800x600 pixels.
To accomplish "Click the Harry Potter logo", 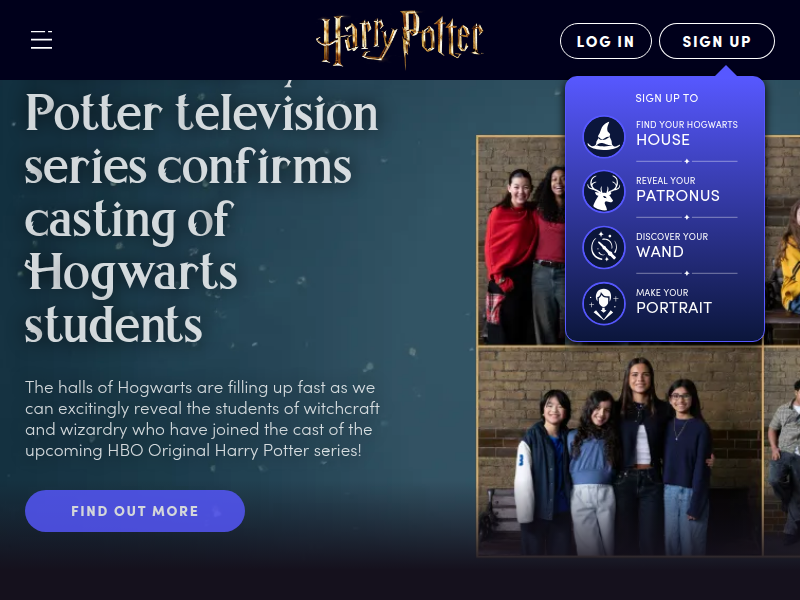I will click(x=399, y=39).
